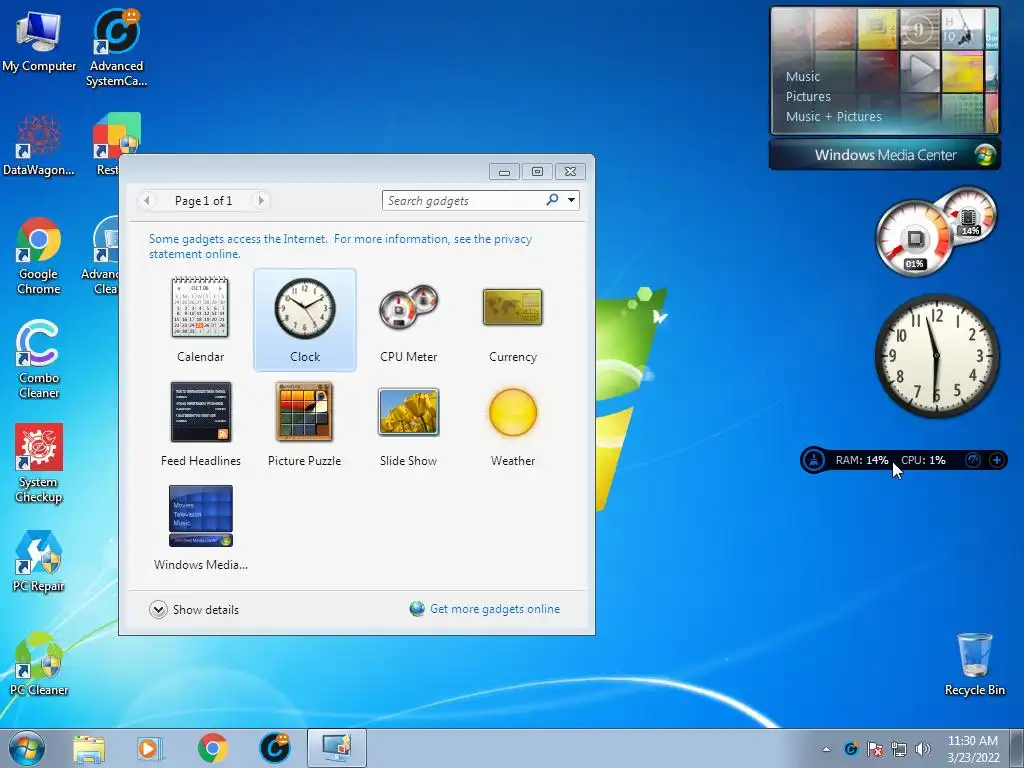Open System Checkup desktop shortcut
The image size is (1024, 768).
pos(39,464)
